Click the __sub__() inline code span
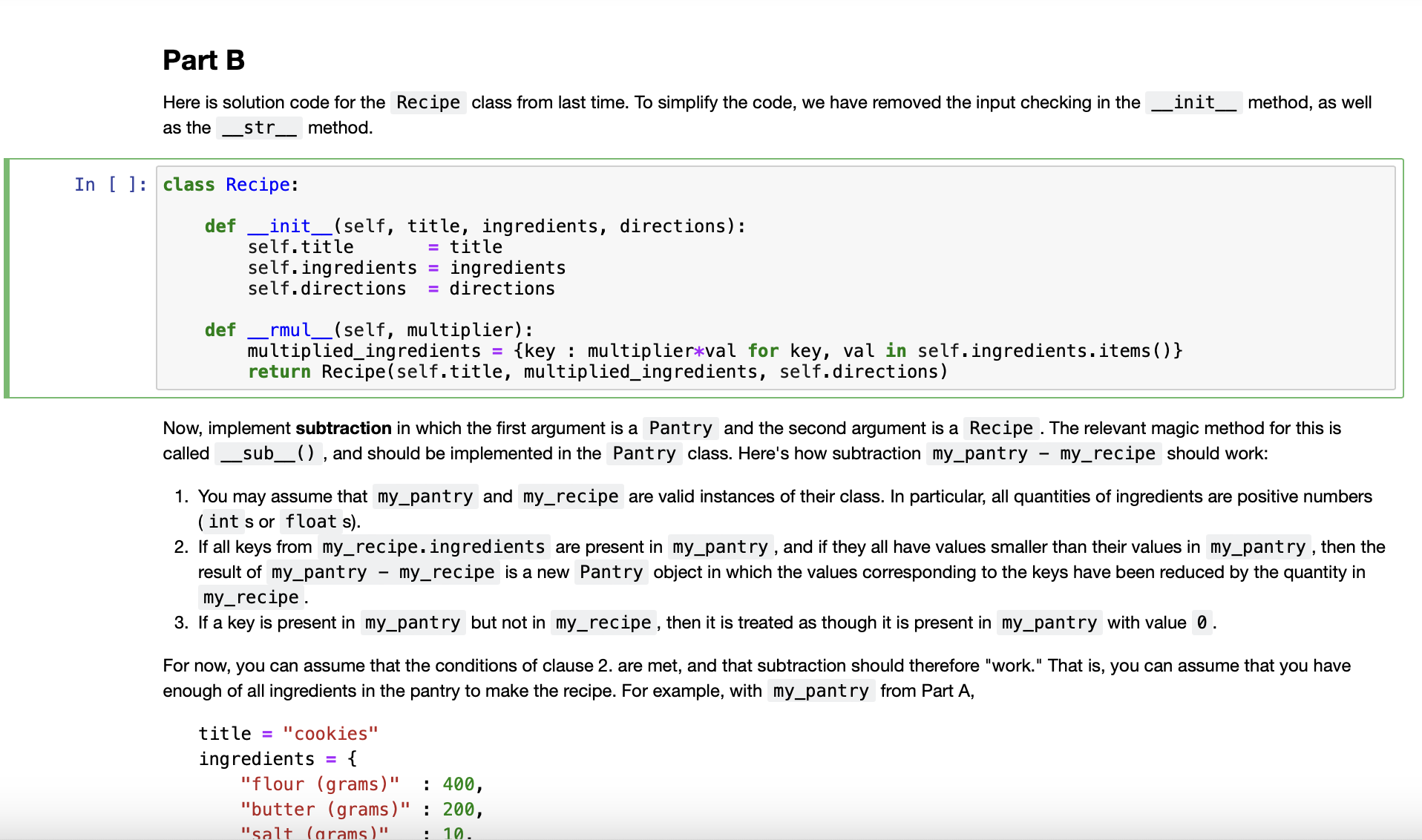Image resolution: width=1422 pixels, height=840 pixels. 269,453
